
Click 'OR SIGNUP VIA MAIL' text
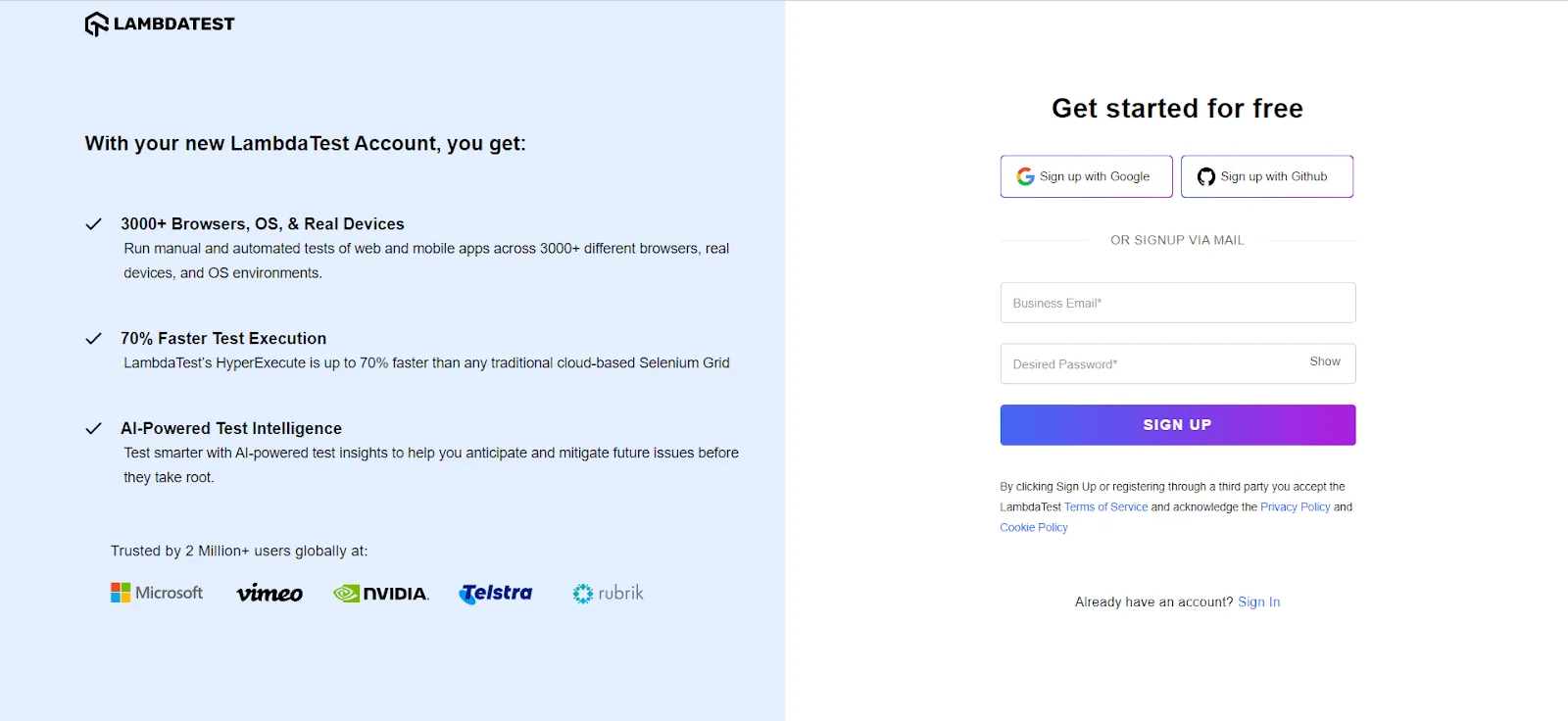1178,240
